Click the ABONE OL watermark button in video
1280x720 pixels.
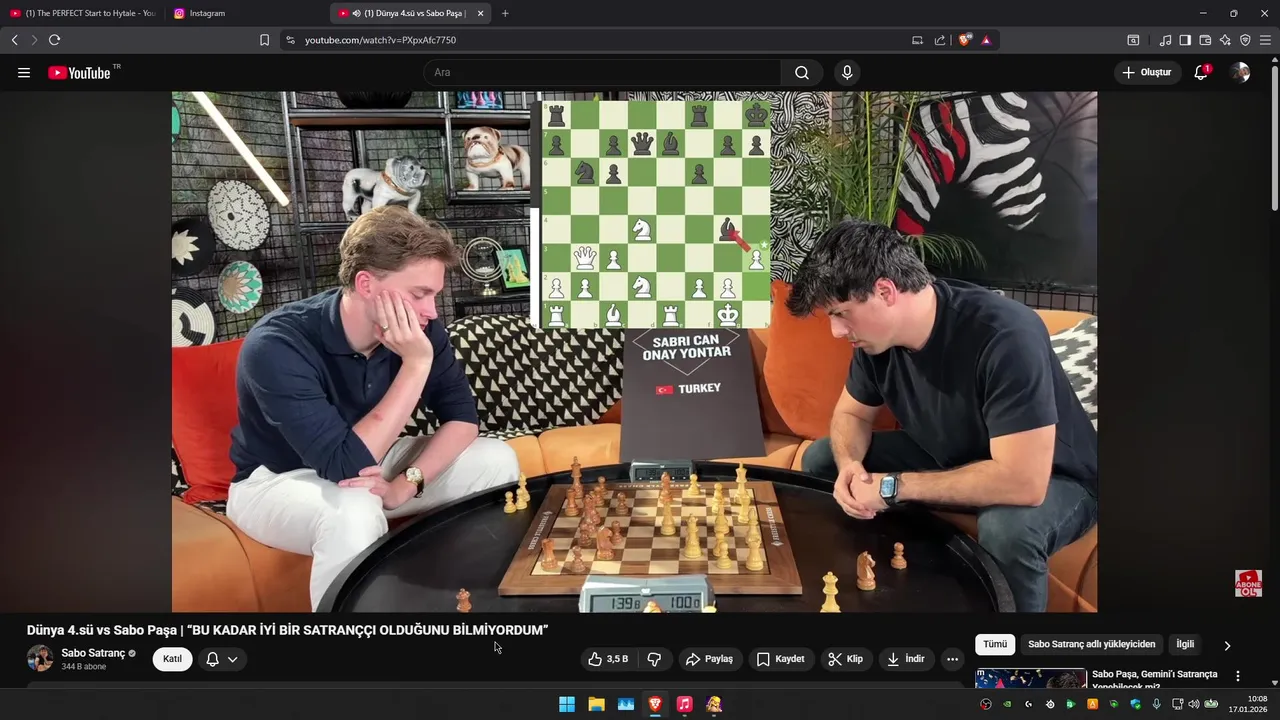tap(1248, 583)
